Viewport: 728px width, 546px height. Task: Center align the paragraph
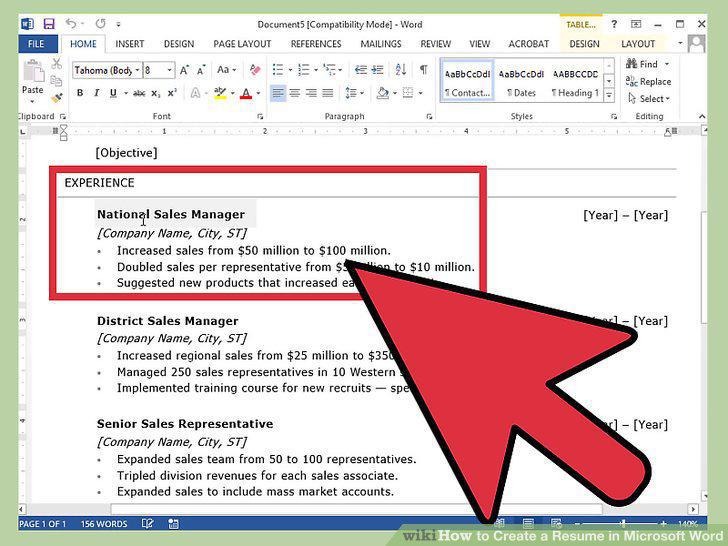pyautogui.click(x=294, y=93)
